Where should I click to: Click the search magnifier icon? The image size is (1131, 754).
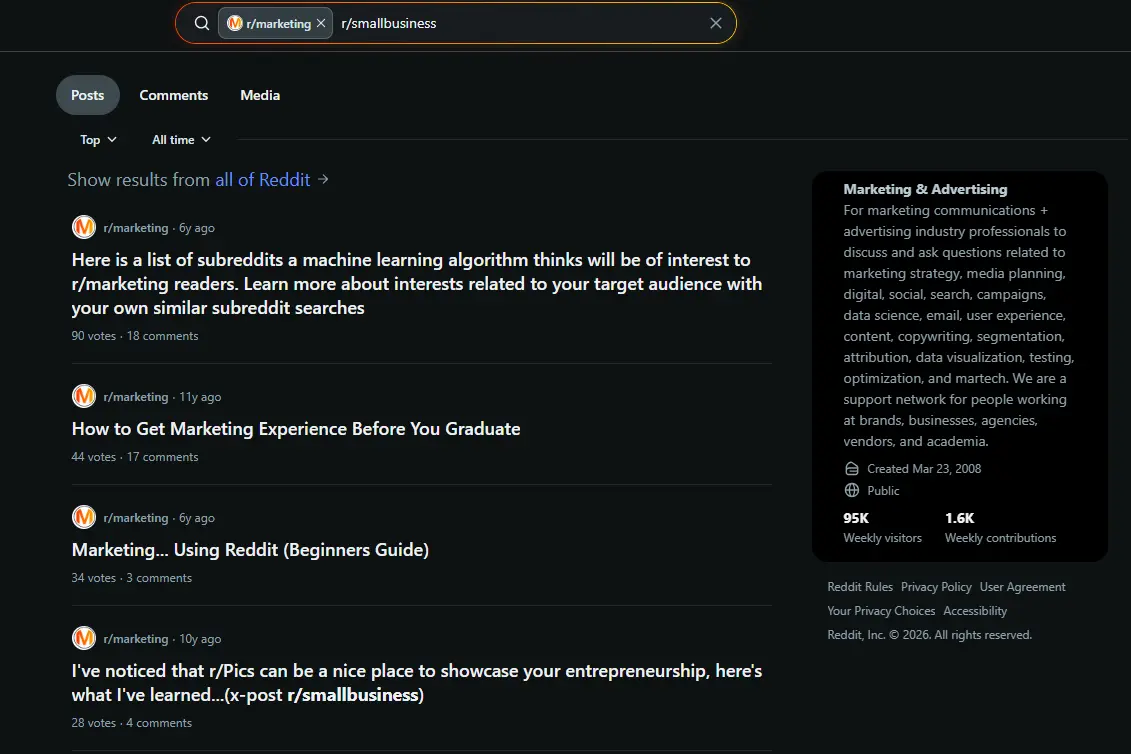202,23
